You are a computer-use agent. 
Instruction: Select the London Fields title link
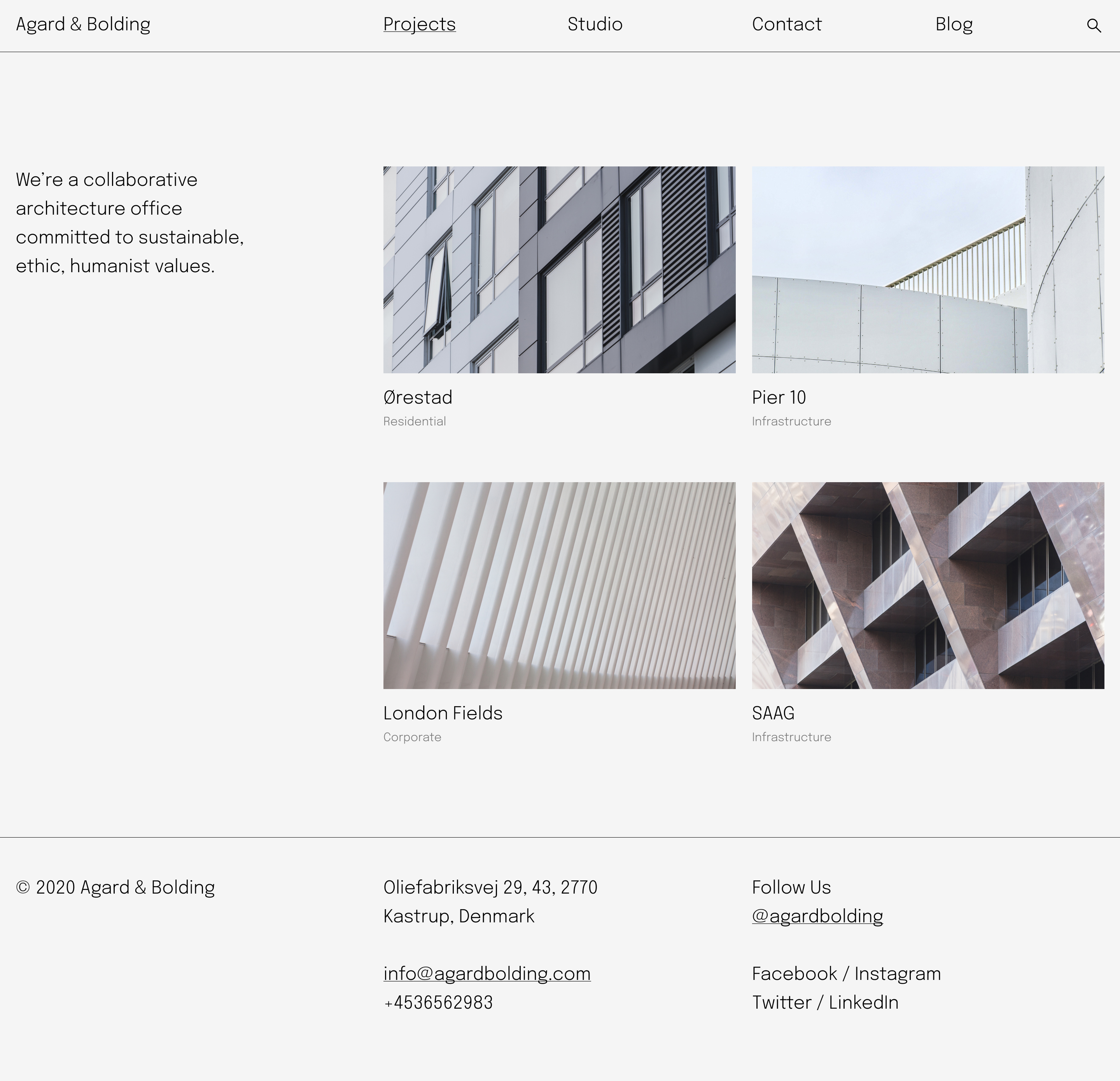tap(442, 713)
